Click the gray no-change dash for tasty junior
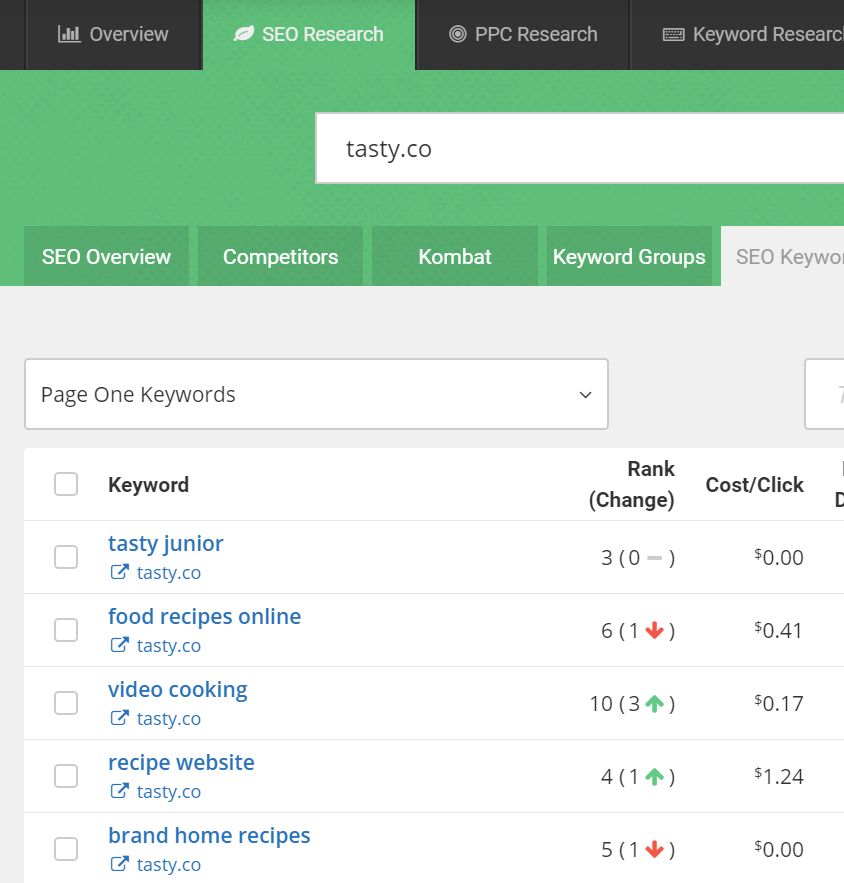 (654, 558)
